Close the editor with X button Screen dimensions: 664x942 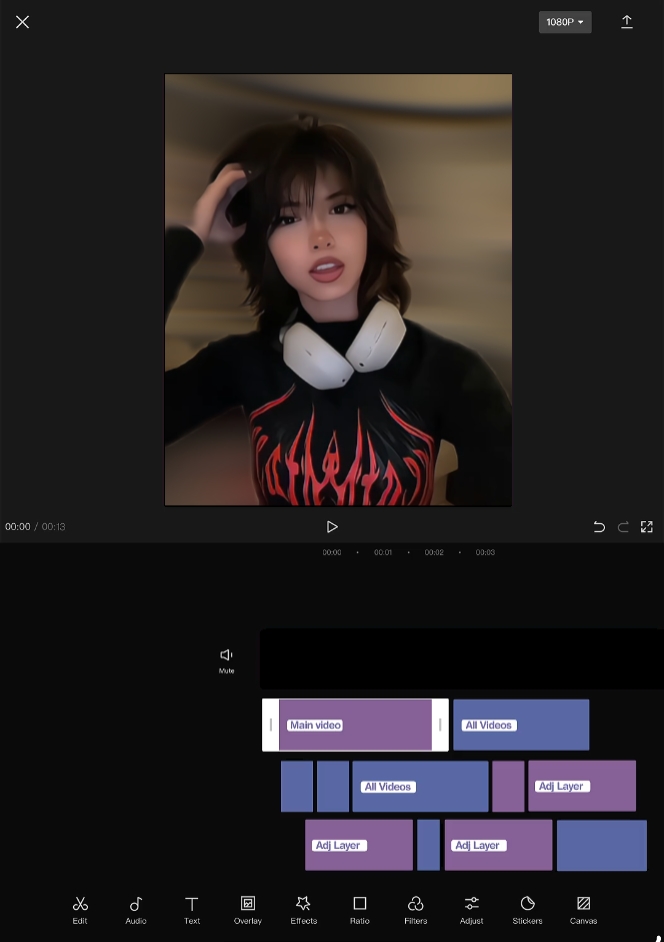point(22,22)
